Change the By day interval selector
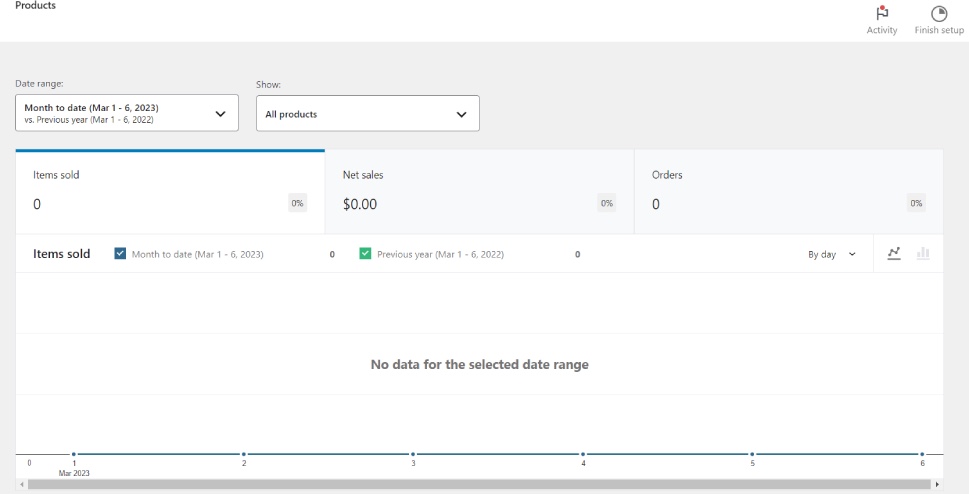 pyautogui.click(x=832, y=254)
